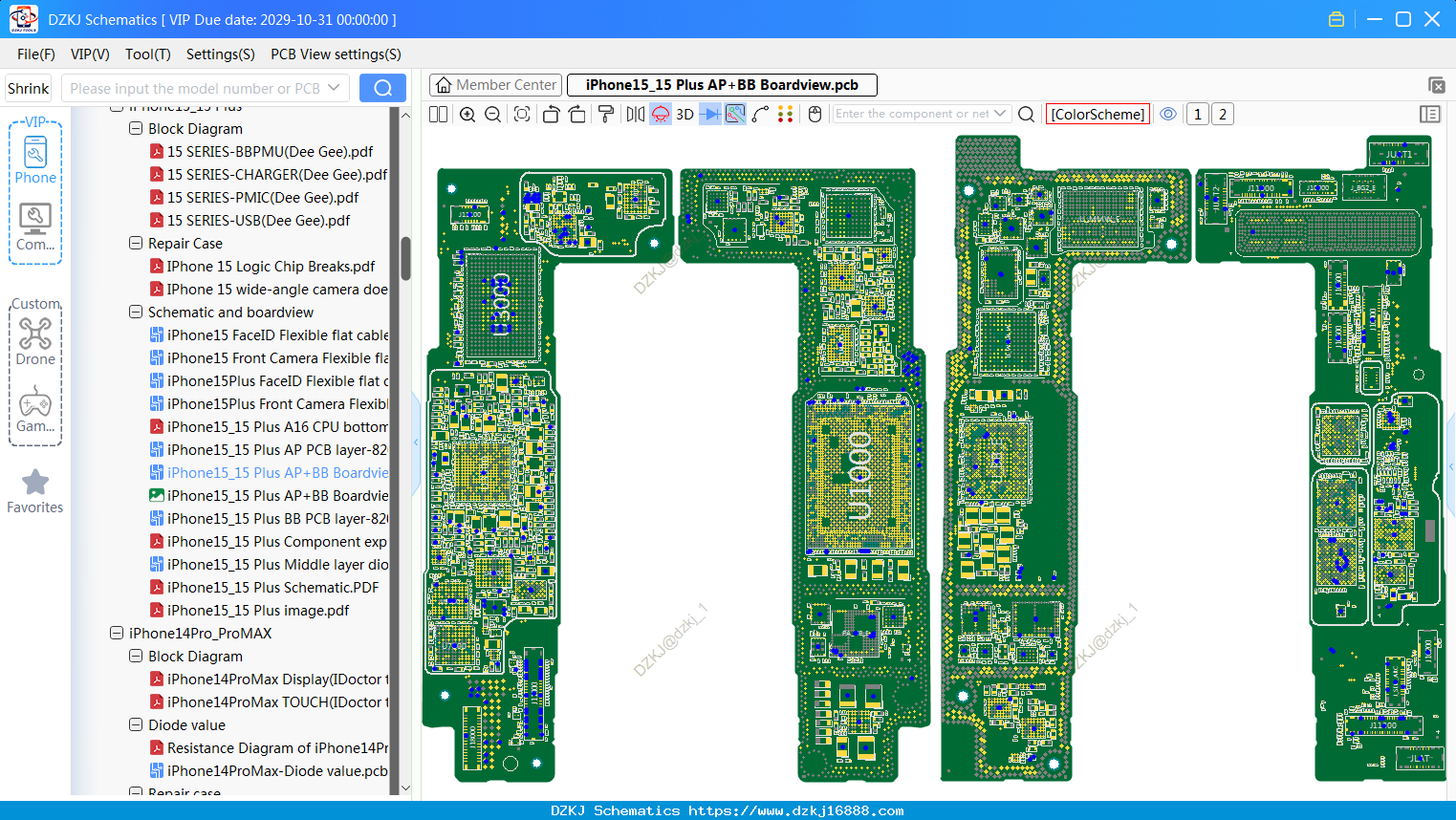Screen dimensions: 1456x820
Task: Select the iPhone15_15 Plus AP+BB Boardview.pcb tab
Action: [x=722, y=85]
